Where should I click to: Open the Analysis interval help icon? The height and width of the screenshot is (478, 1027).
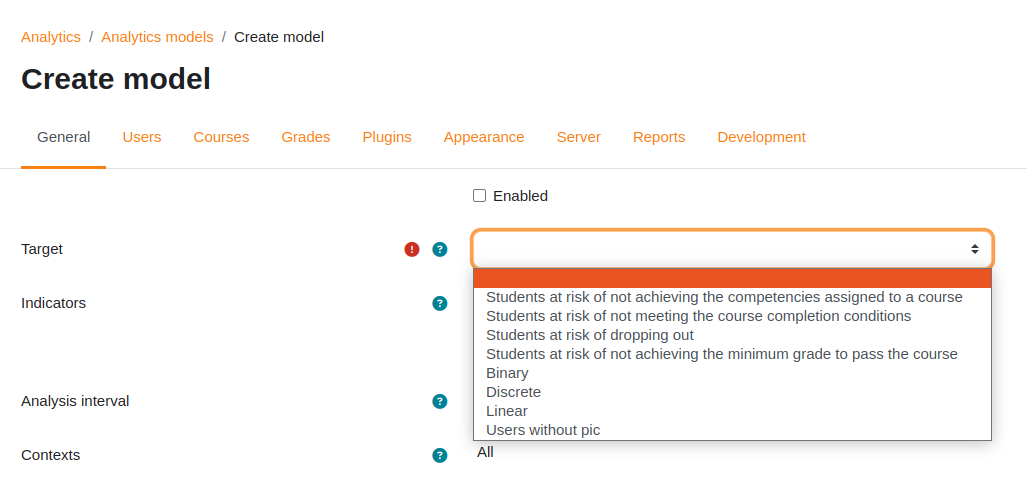pyautogui.click(x=439, y=401)
